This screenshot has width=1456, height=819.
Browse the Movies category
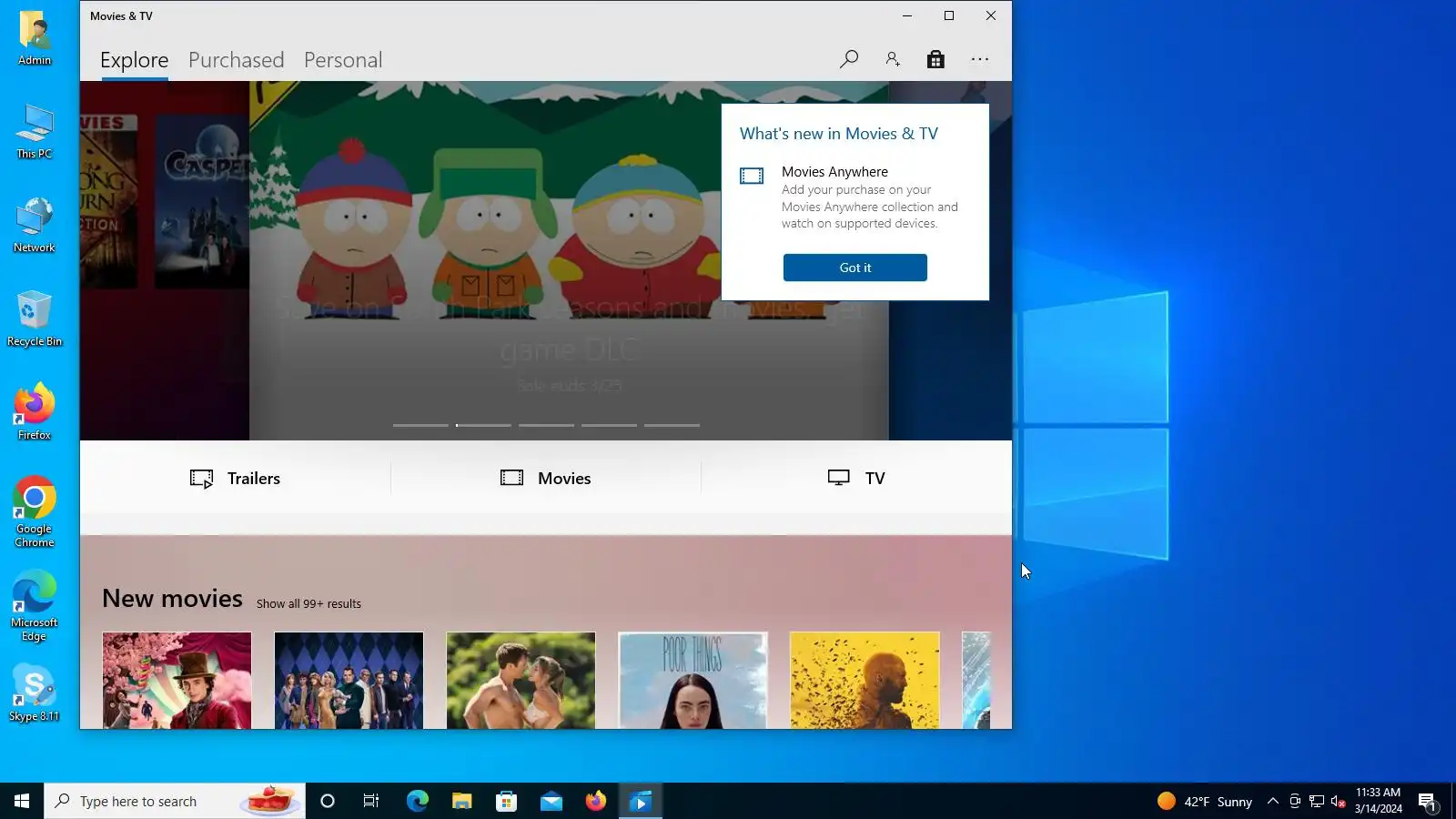tap(546, 479)
